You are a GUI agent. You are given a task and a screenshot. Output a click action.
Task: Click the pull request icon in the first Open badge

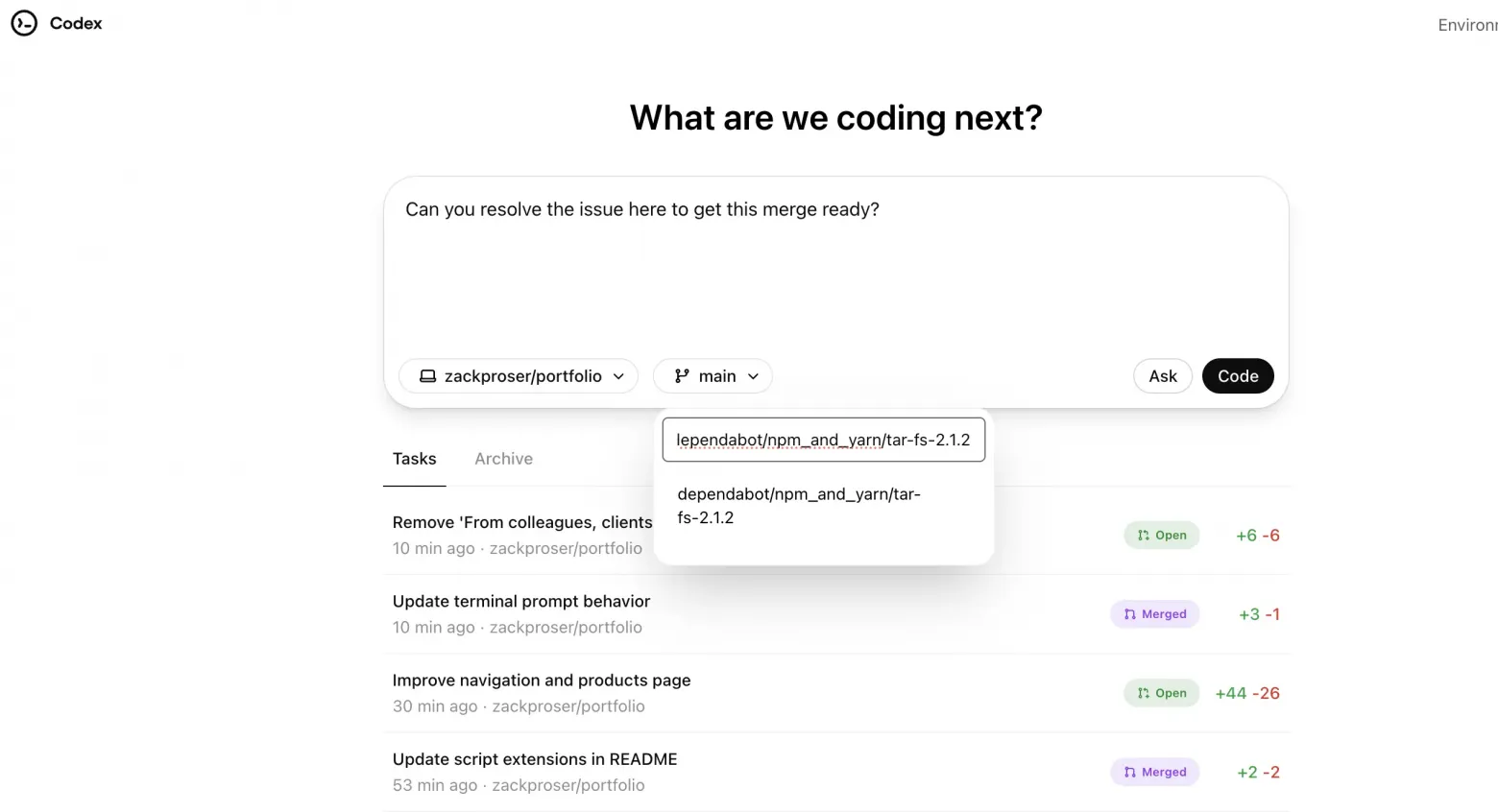pyautogui.click(x=1142, y=535)
